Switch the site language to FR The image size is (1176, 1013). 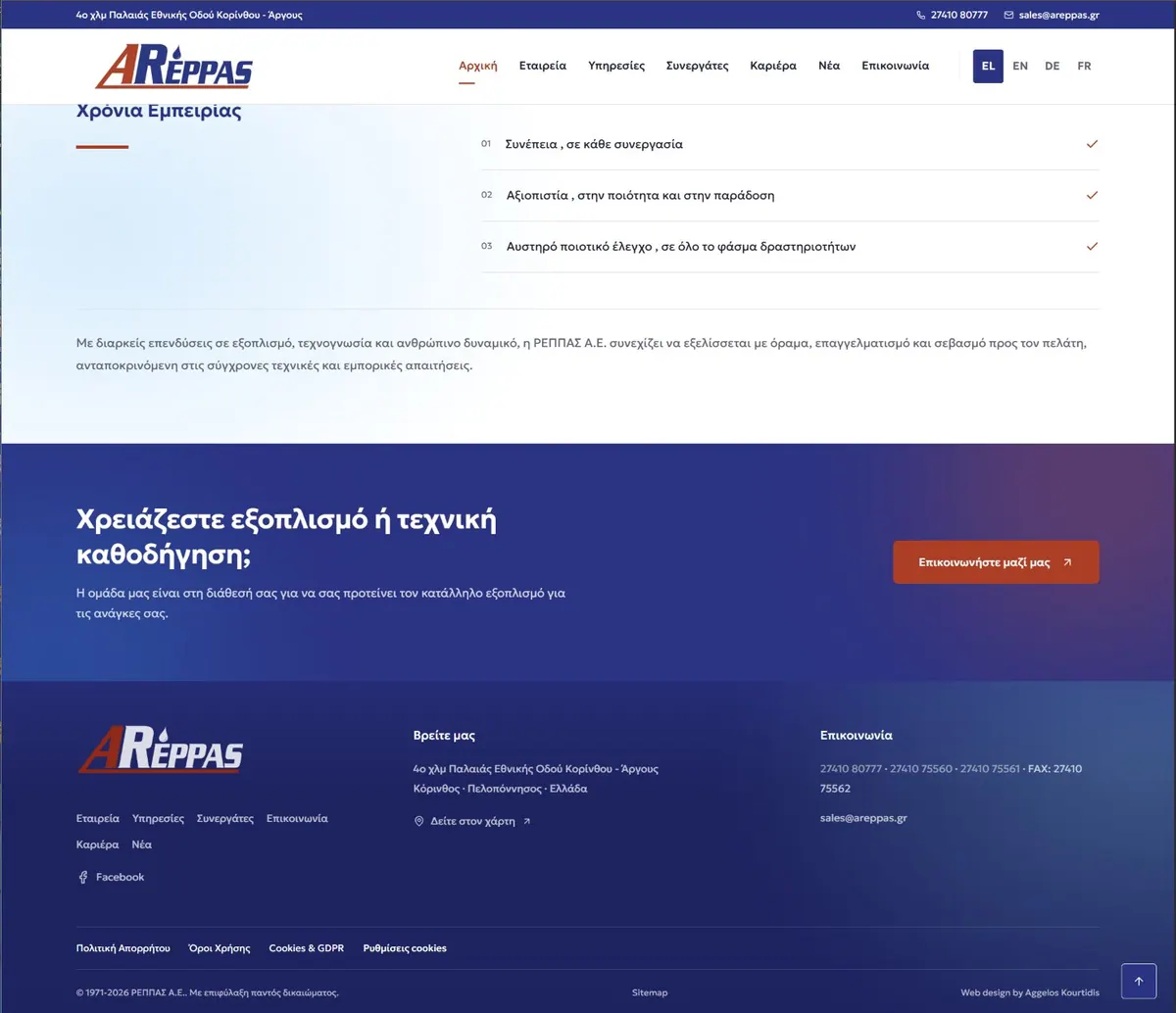(x=1084, y=66)
